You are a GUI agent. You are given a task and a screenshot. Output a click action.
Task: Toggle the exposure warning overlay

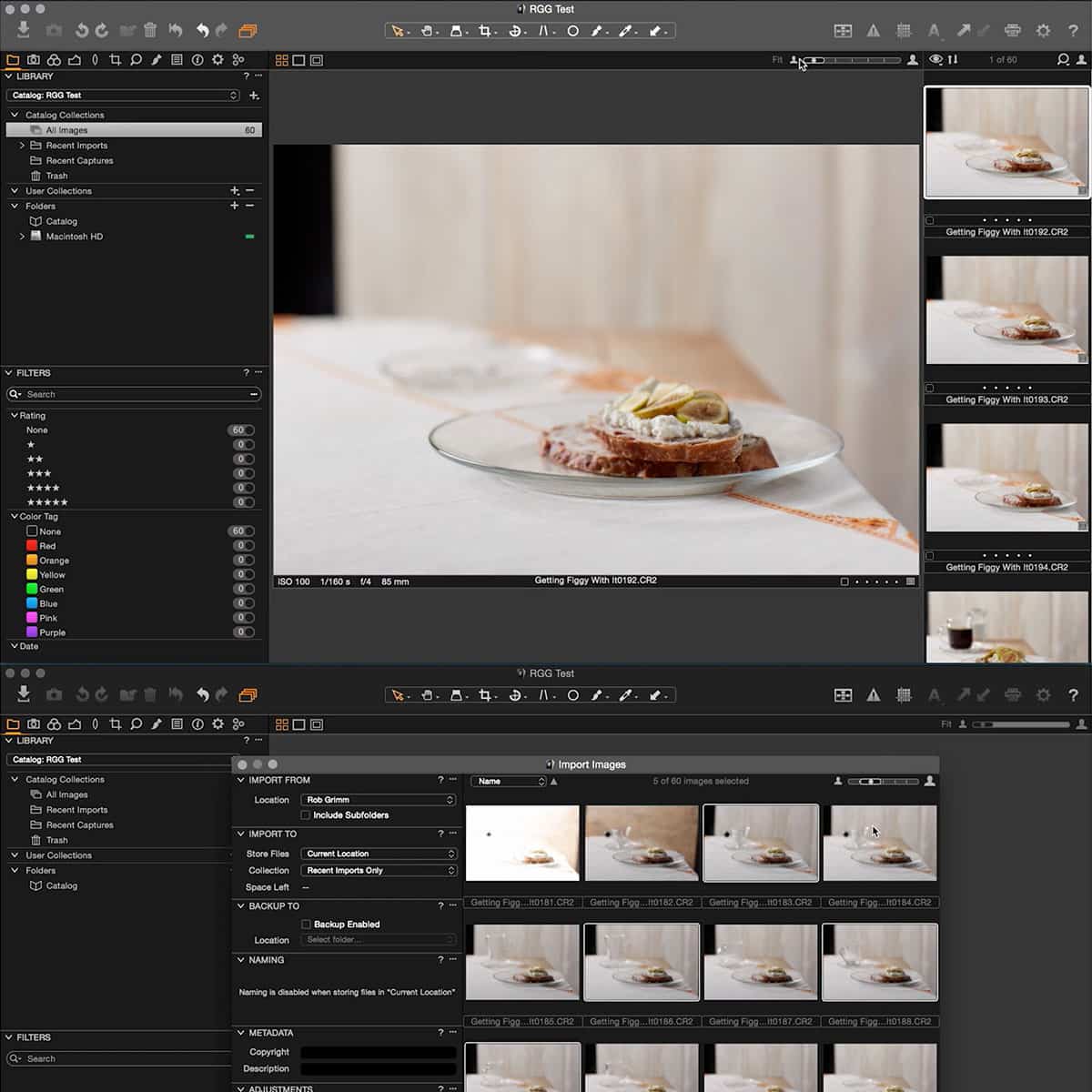(x=874, y=30)
